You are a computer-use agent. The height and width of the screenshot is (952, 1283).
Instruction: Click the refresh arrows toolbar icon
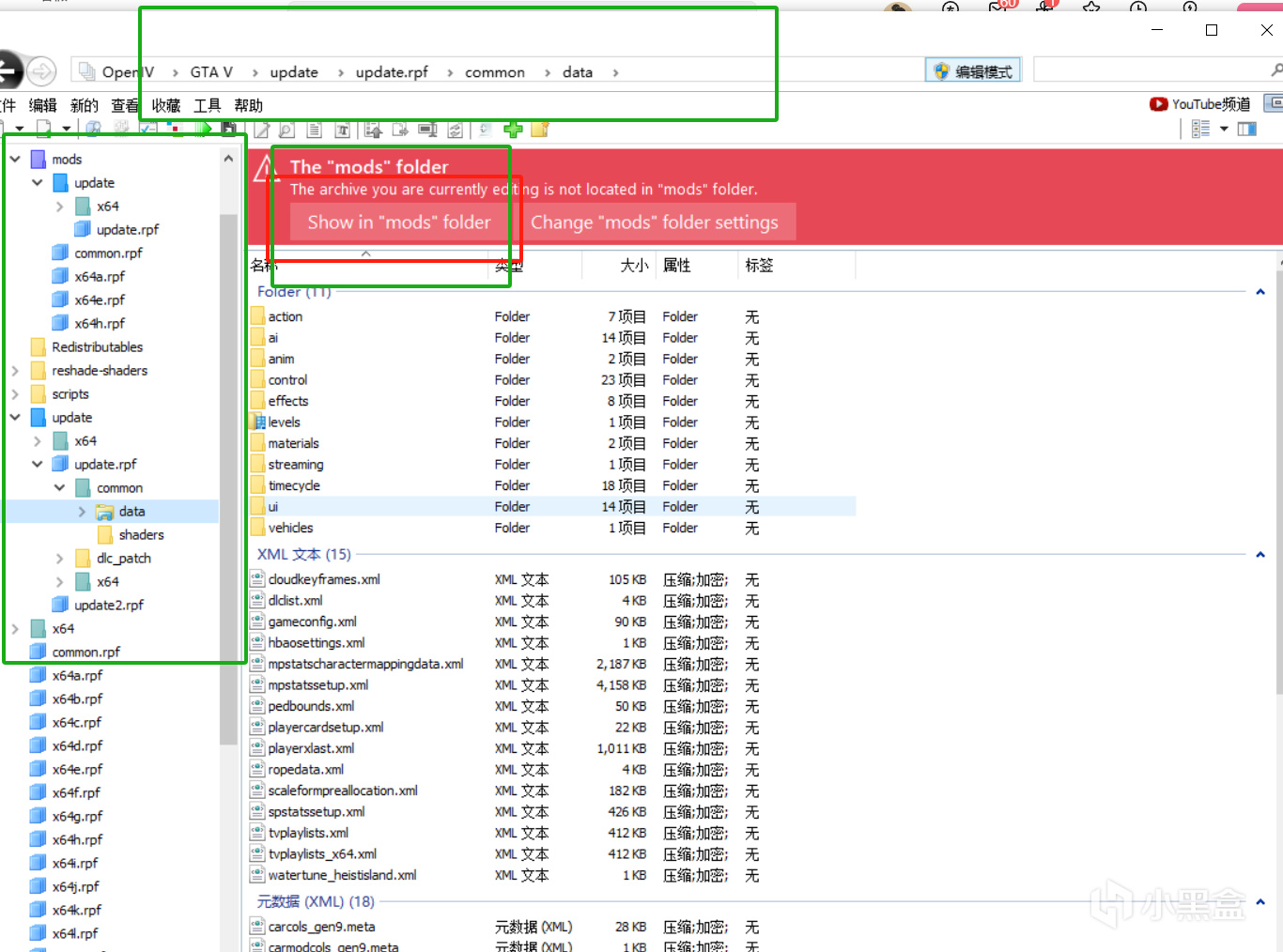[456, 130]
